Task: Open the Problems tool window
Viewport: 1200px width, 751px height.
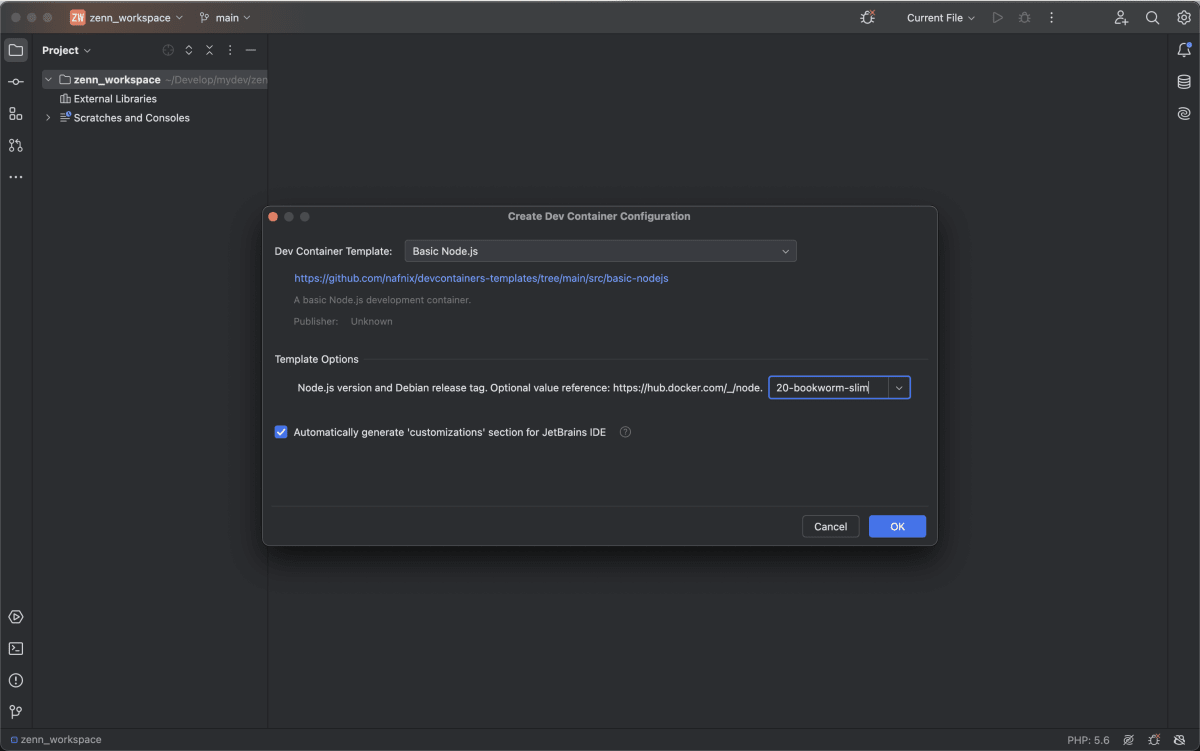Action: pos(16,681)
